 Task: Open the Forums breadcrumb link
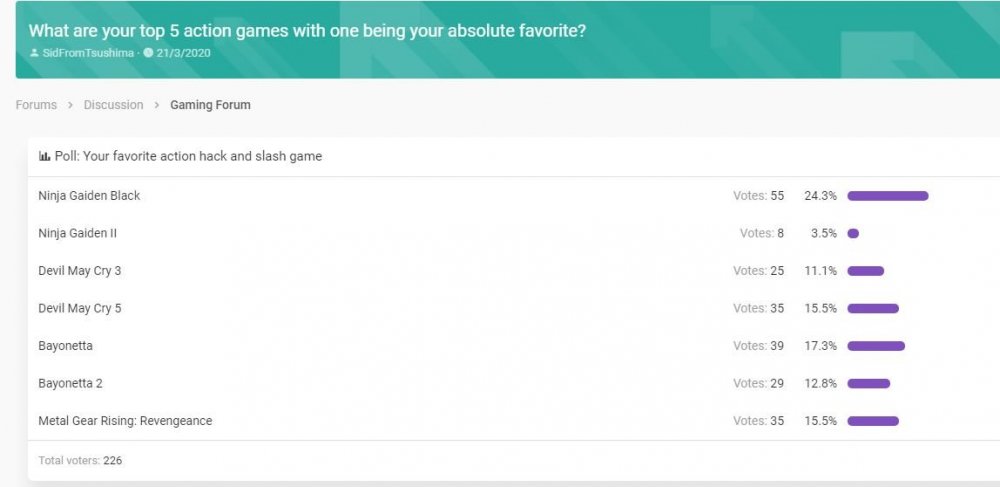pos(36,105)
